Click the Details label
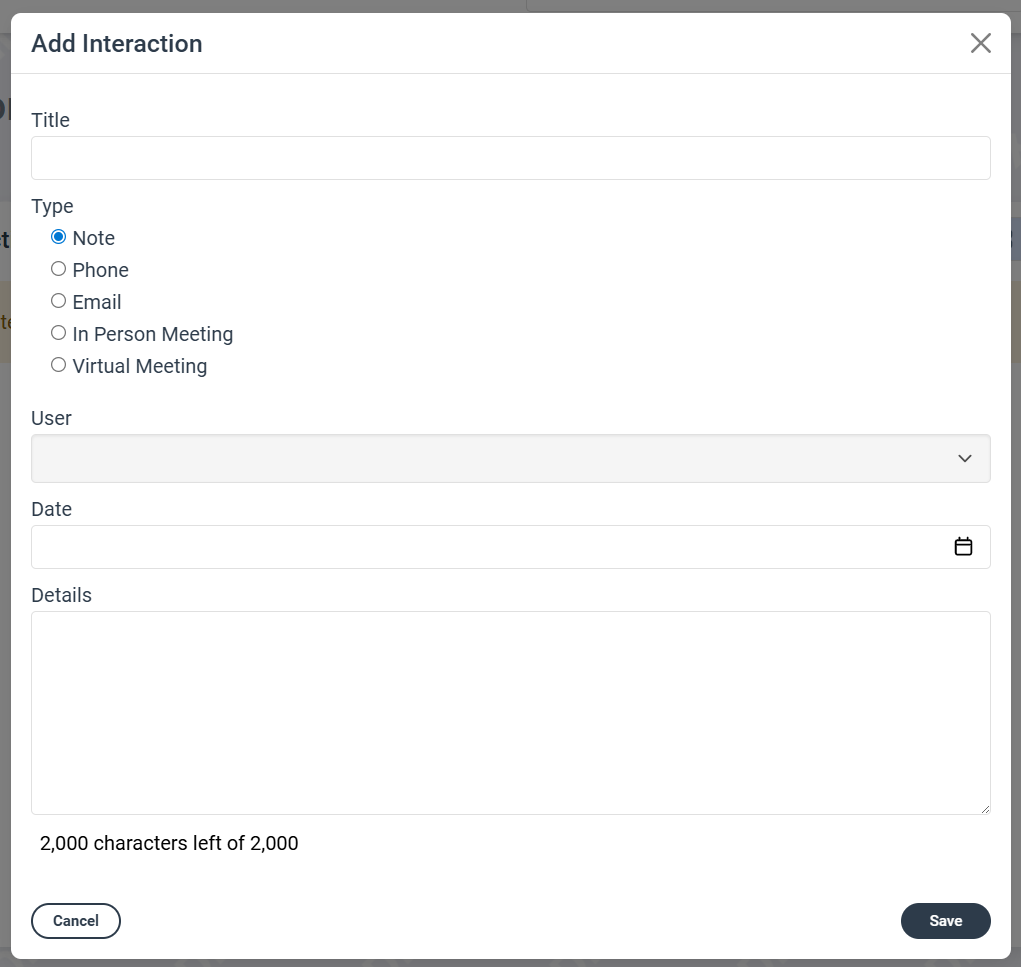The height and width of the screenshot is (967, 1021). (61, 595)
